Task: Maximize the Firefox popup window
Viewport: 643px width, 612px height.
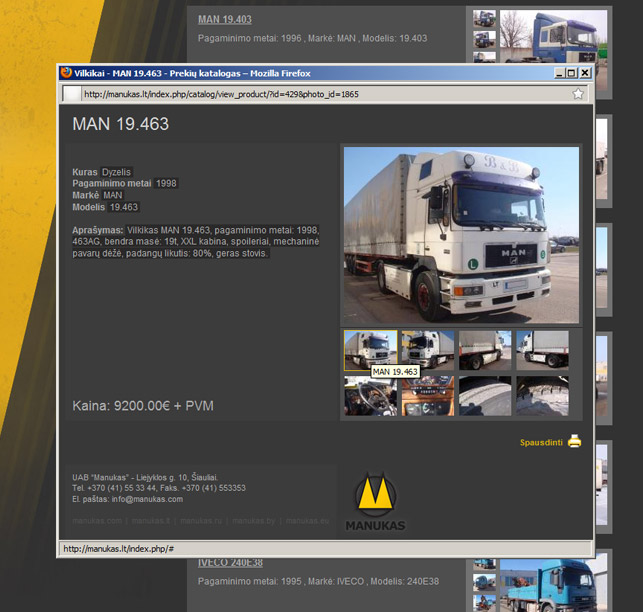Action: point(571,73)
